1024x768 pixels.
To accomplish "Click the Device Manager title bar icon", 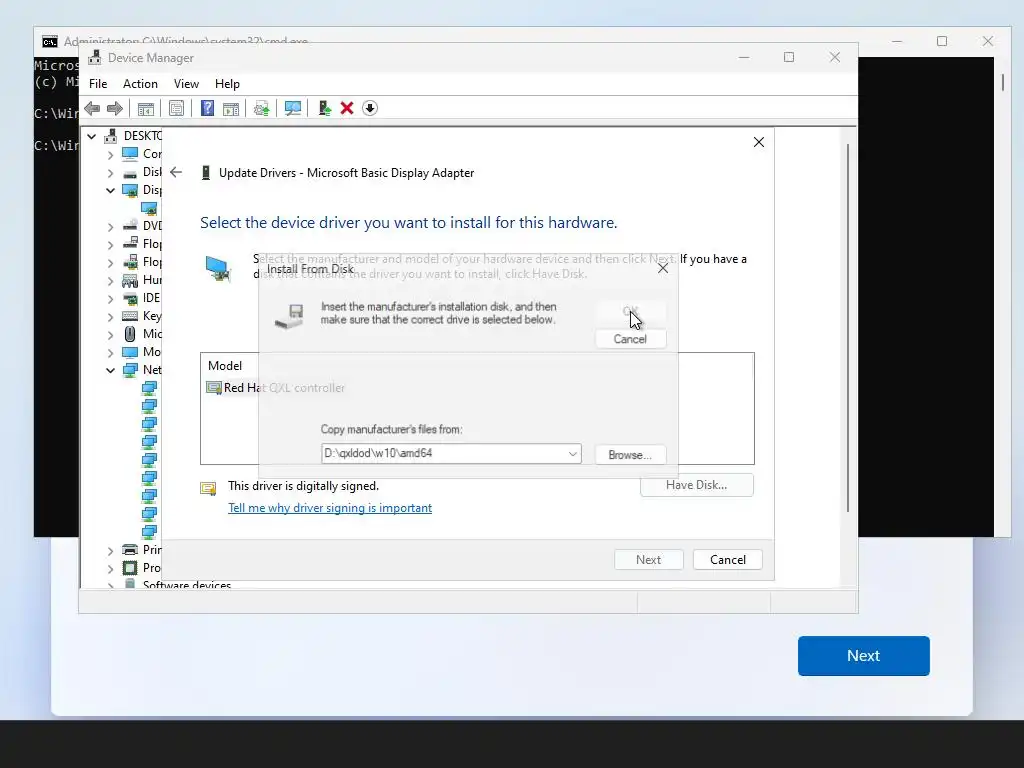I will click(95, 57).
